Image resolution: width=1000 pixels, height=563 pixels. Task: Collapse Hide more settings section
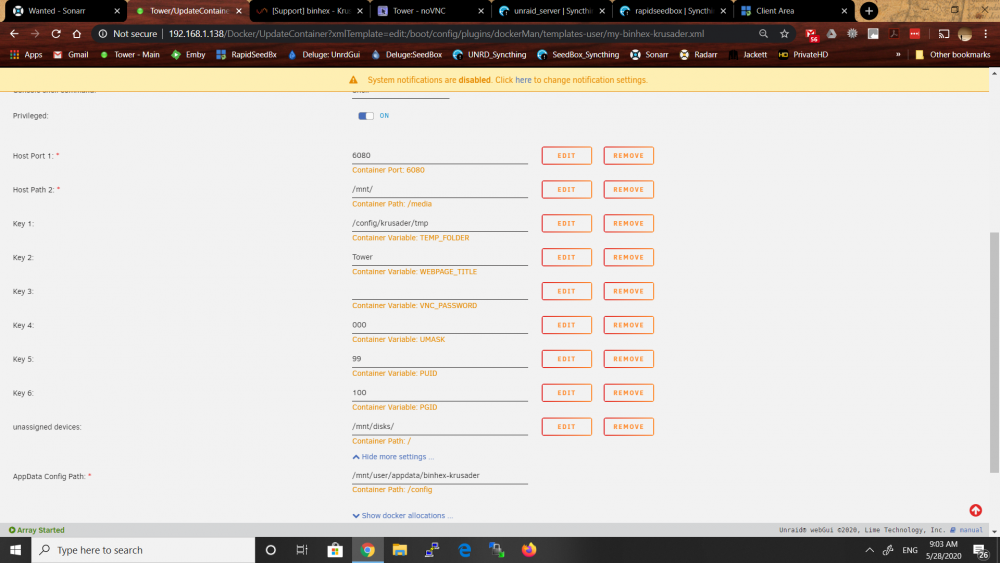[393, 457]
